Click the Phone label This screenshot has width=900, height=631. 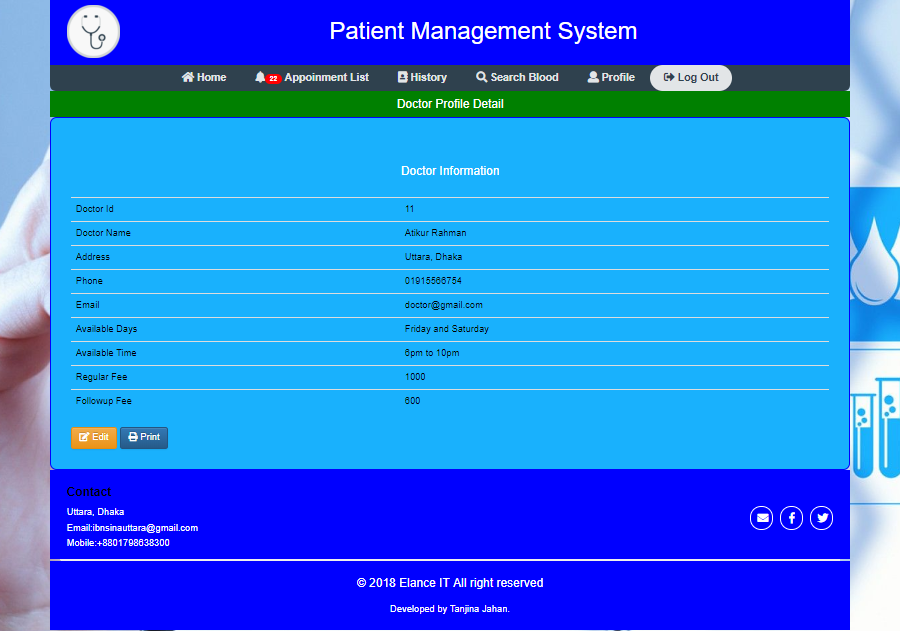pyautogui.click(x=89, y=281)
